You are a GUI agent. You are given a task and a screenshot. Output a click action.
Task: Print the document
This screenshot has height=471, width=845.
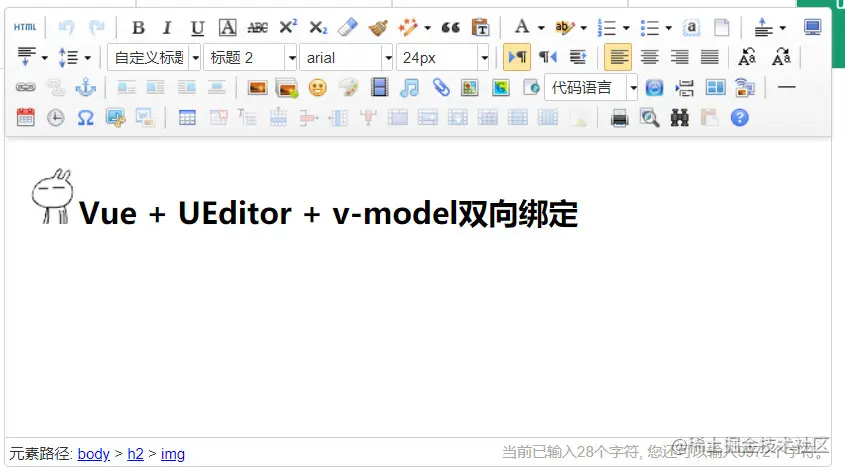619,117
